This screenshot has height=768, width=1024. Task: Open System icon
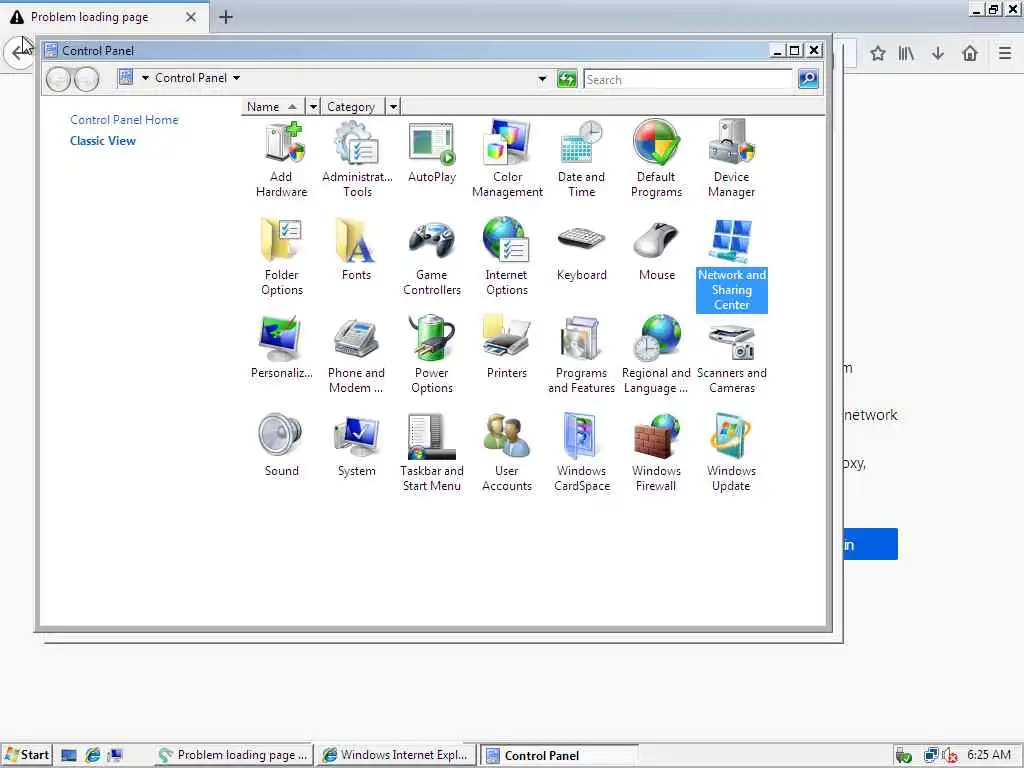357,446
